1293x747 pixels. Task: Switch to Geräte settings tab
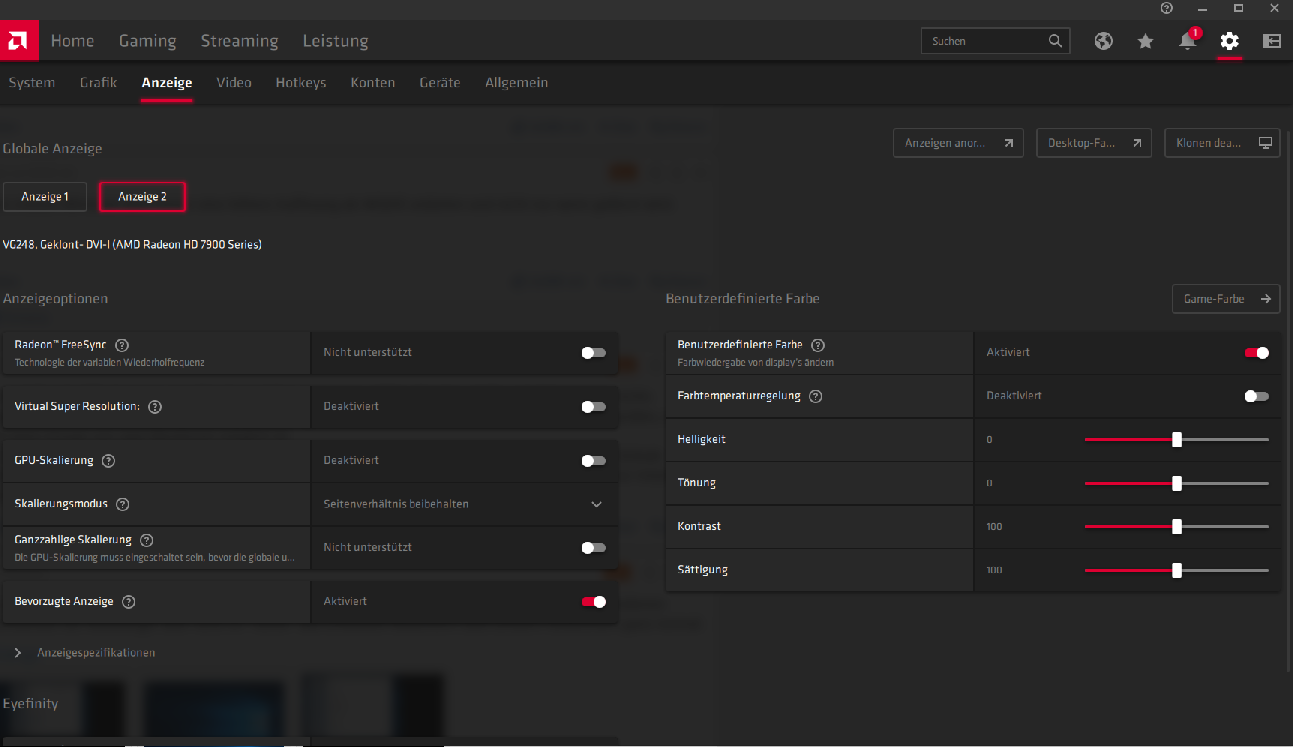(440, 83)
